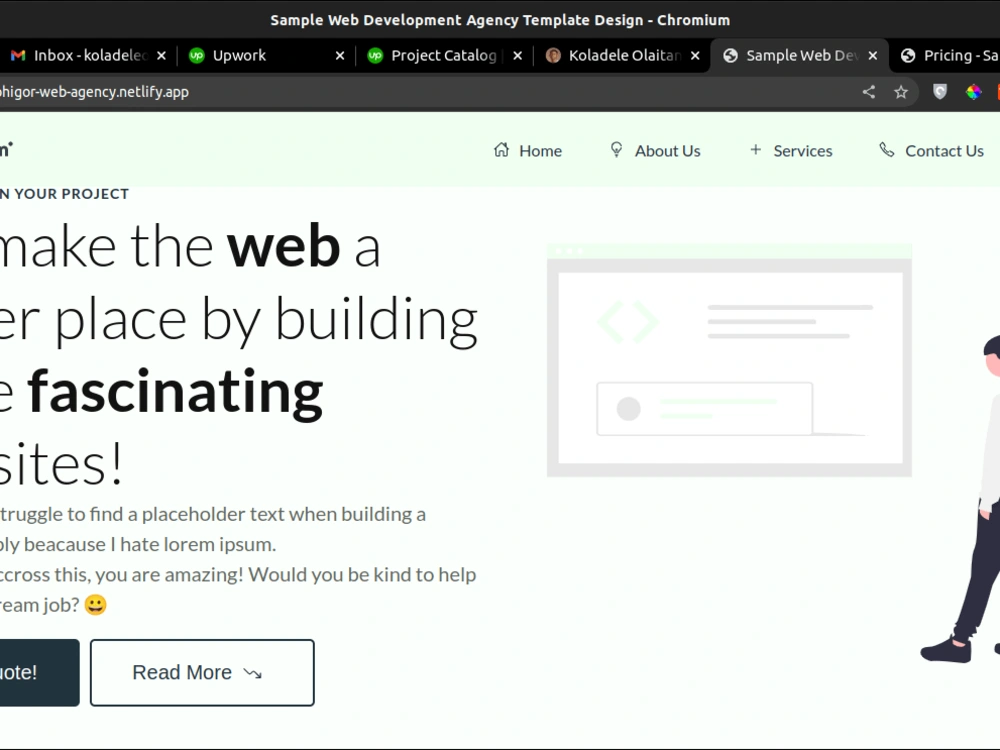The width and height of the screenshot is (1000, 750).
Task: Click "YOUR PROJECT" heading text
Action: pyautogui.click(x=71, y=194)
